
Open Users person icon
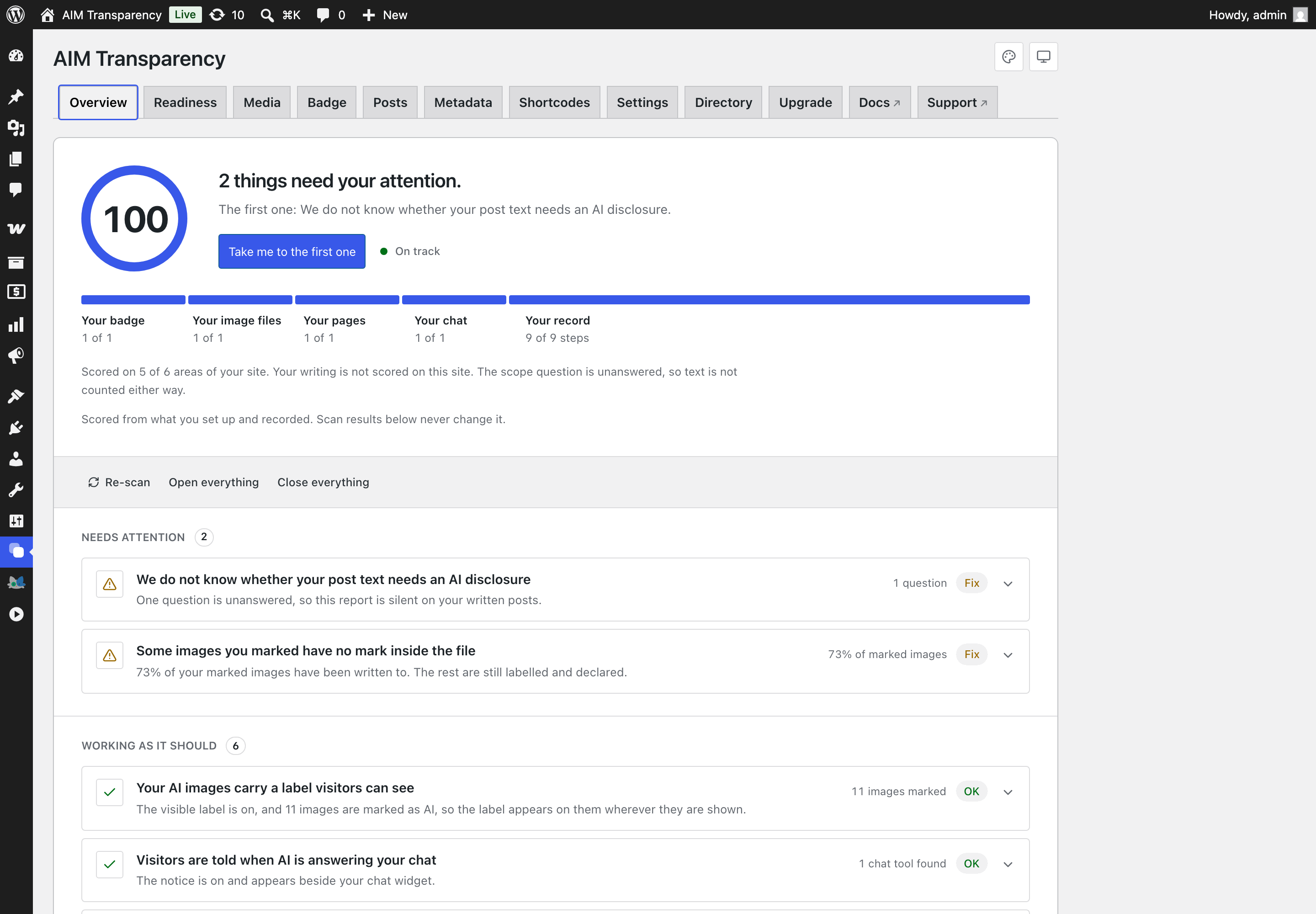point(16,459)
